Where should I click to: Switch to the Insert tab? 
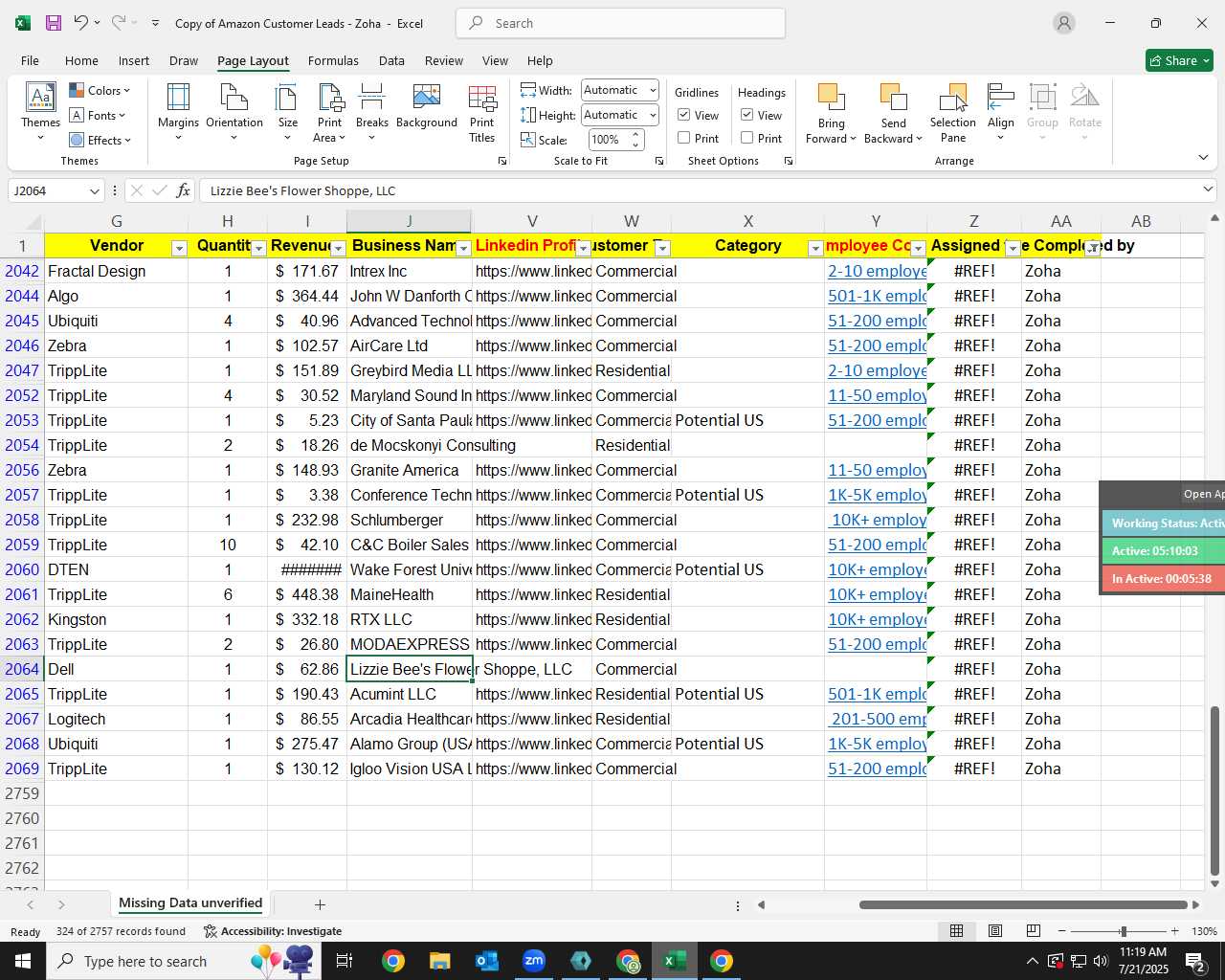pos(134,60)
